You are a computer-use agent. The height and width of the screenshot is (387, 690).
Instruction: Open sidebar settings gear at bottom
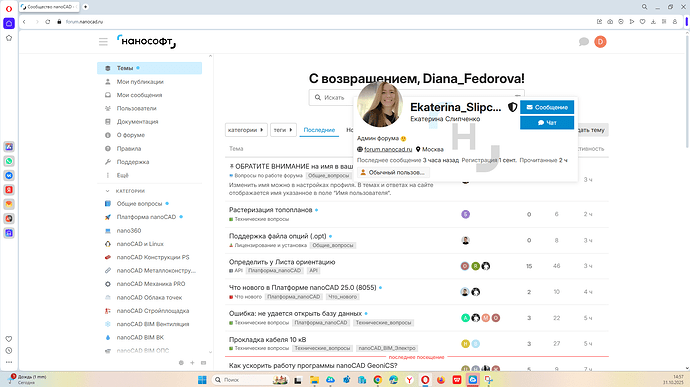pyautogui.click(x=181, y=363)
